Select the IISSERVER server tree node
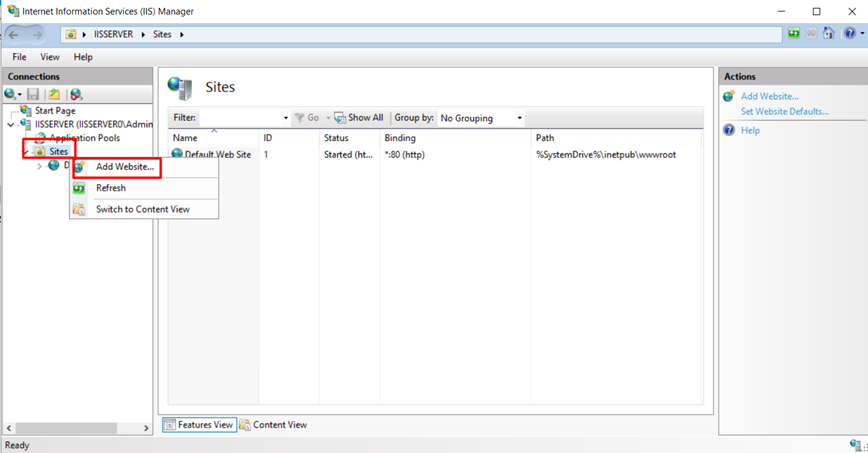868x453 pixels. pos(94,124)
